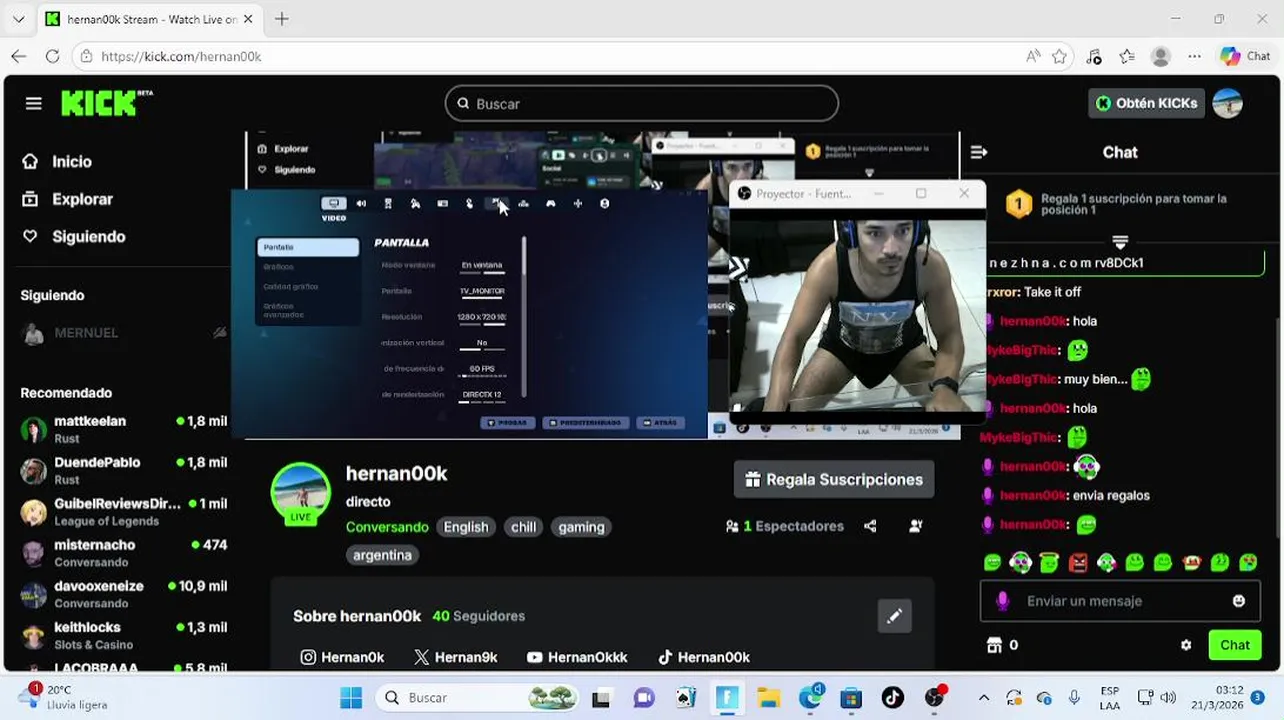Open the Conversando category link
The image size is (1284, 720).
[x=387, y=527]
